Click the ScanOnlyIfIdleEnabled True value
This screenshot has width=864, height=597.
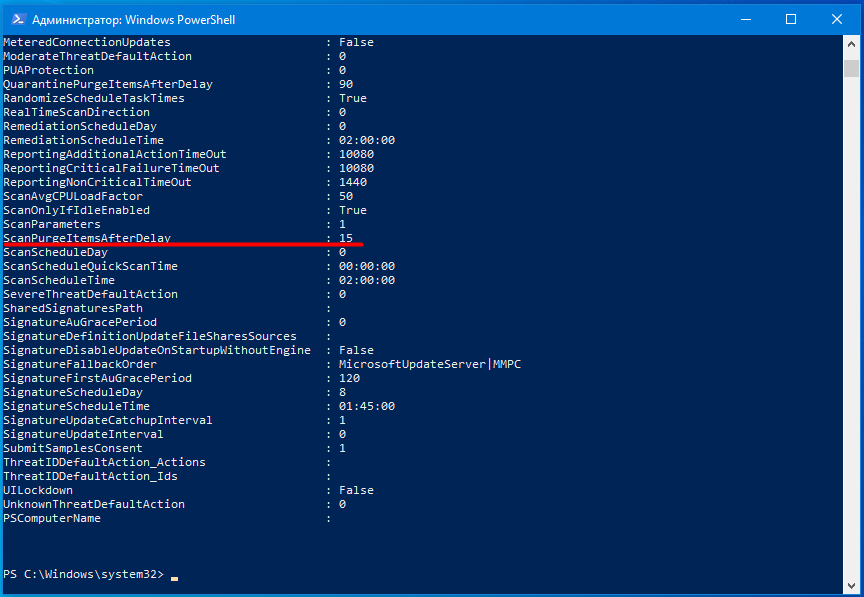pos(352,210)
